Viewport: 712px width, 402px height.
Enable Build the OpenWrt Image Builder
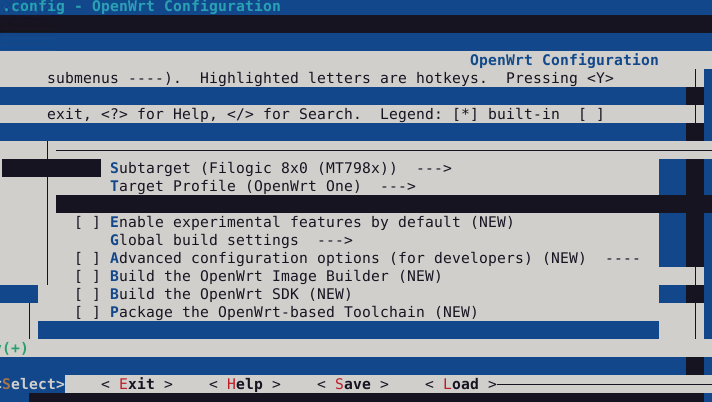tap(87, 276)
